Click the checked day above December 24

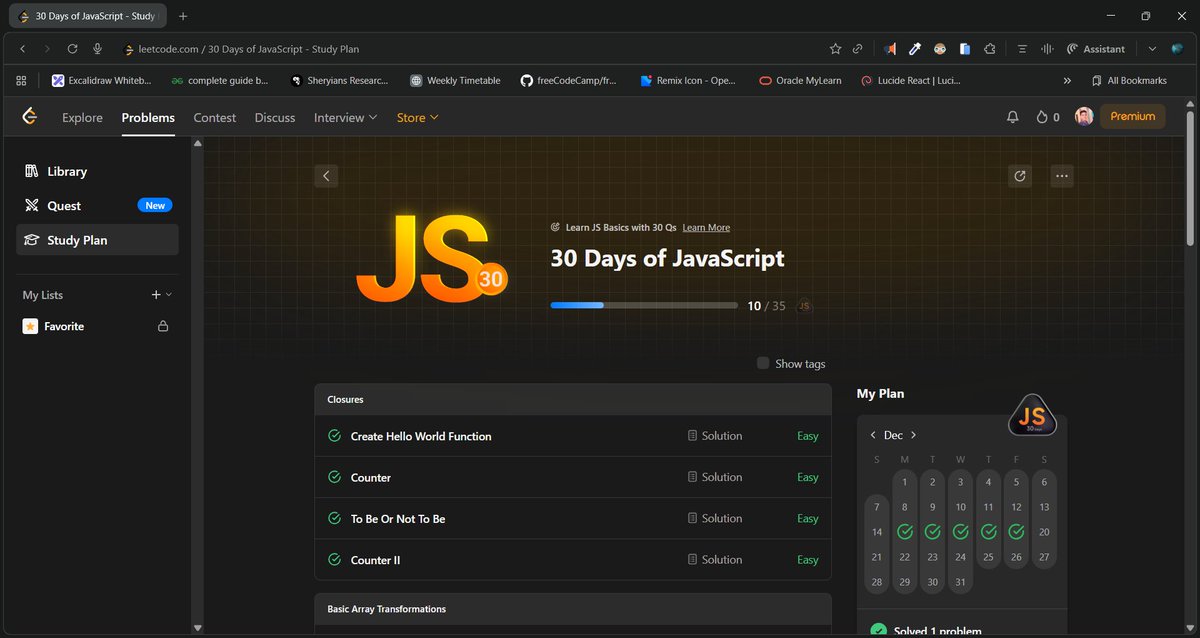click(x=961, y=533)
